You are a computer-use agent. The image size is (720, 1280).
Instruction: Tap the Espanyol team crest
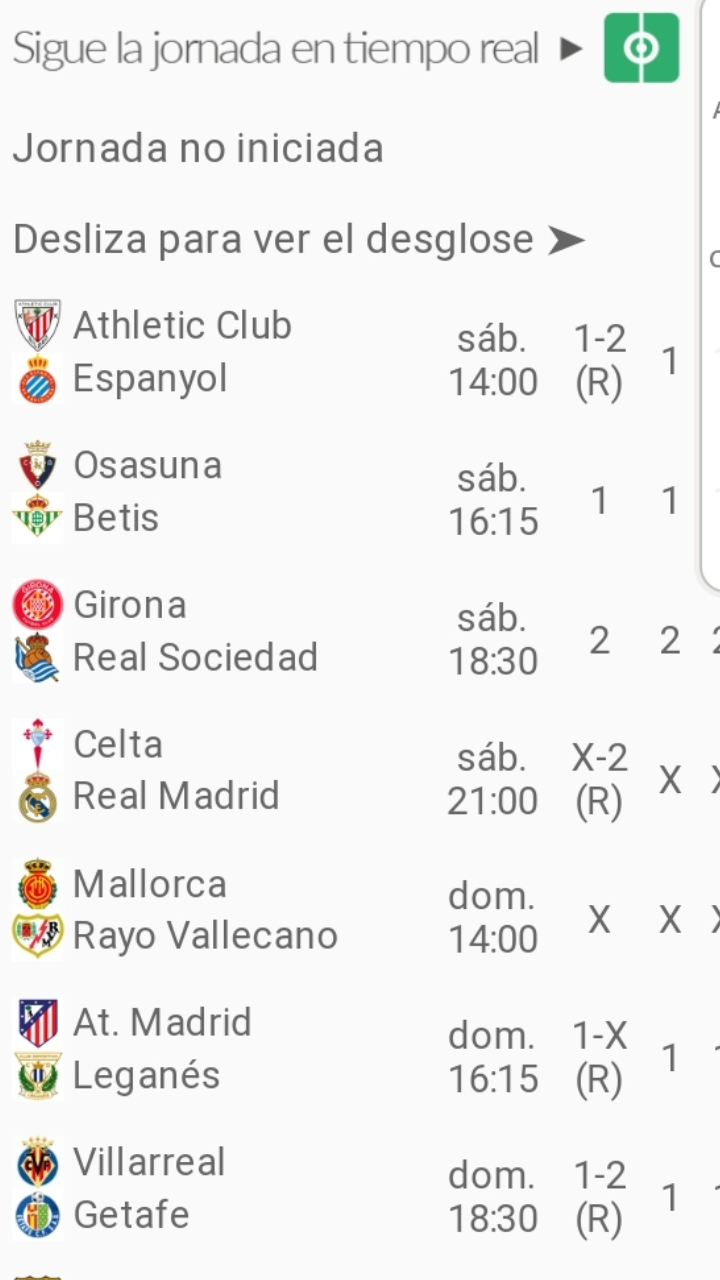38,379
